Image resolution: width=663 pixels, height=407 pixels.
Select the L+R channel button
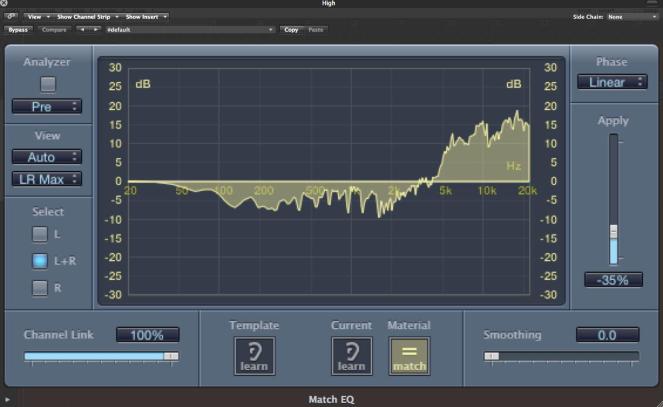[x=40, y=261]
